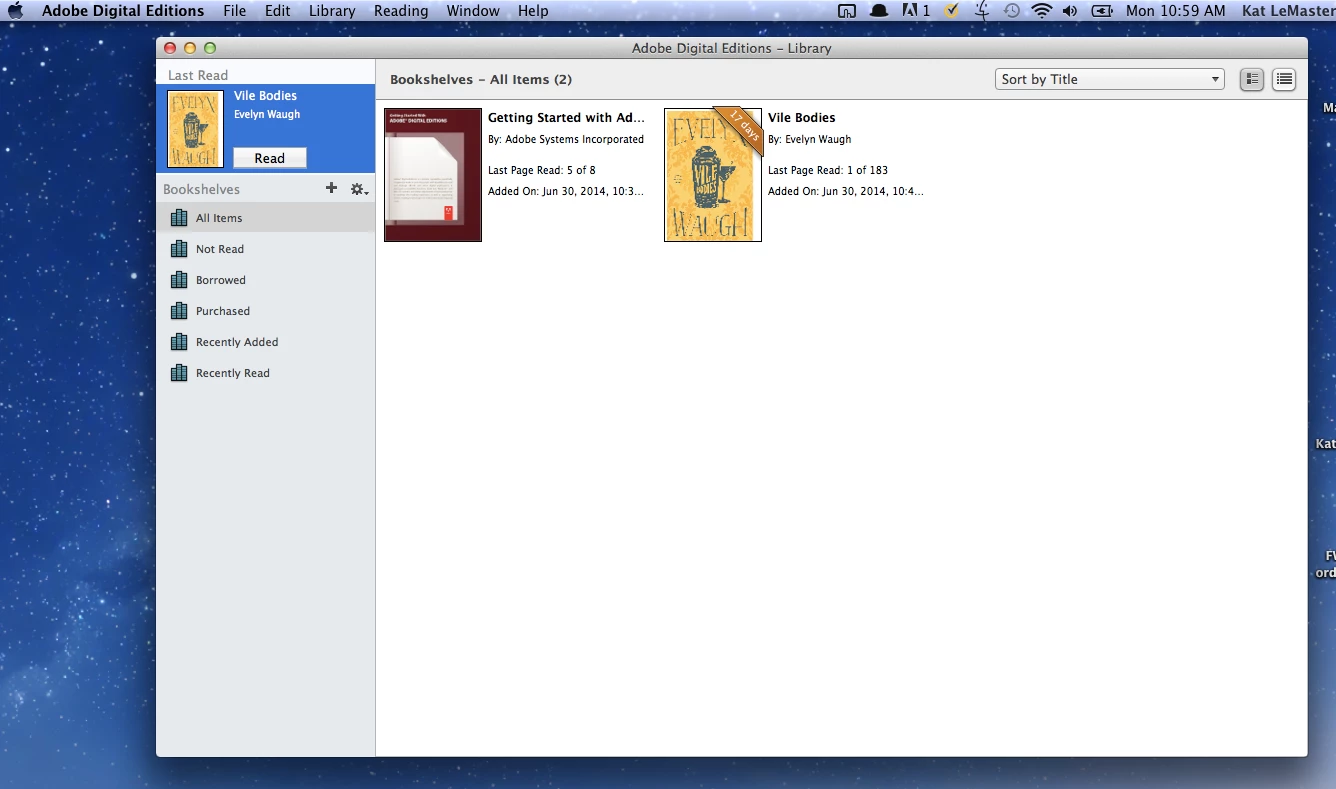
Task: Close the Library window with red button
Action: point(170,48)
